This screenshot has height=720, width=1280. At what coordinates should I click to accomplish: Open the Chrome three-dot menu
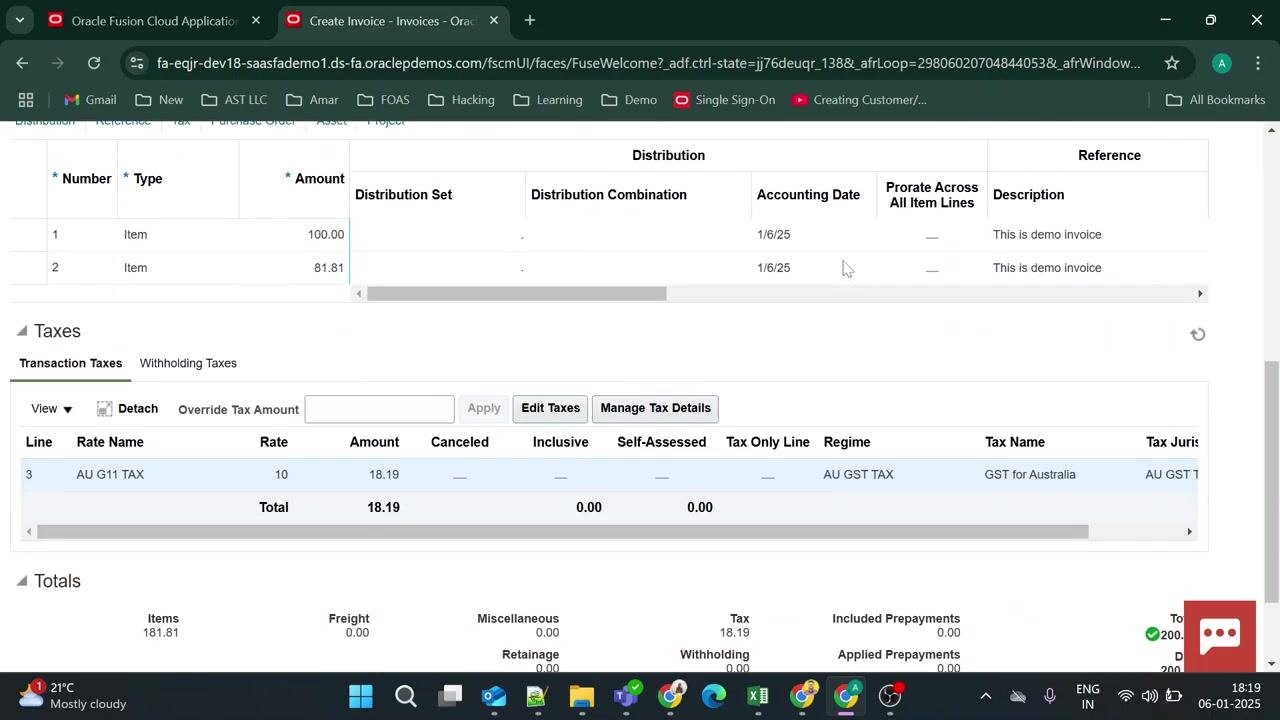coord(1257,63)
